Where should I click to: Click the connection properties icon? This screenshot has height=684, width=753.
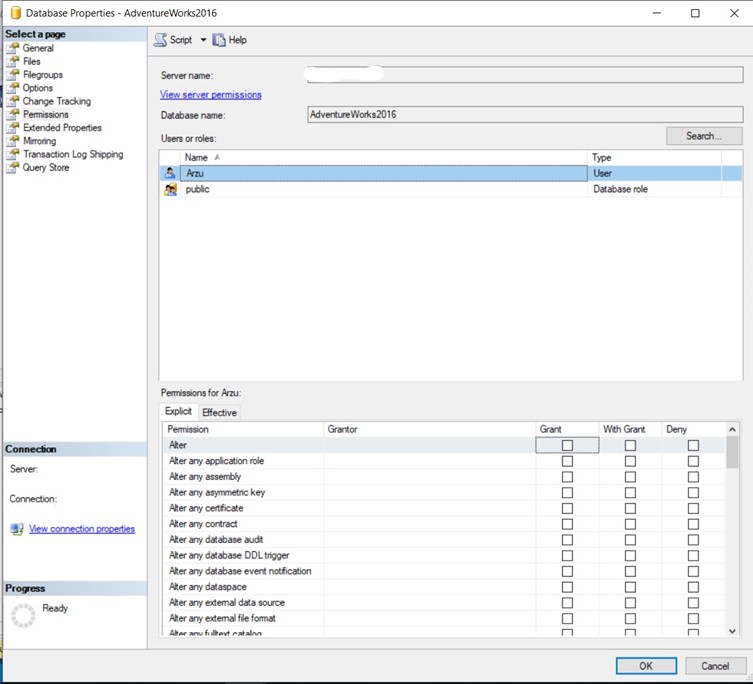click(17, 529)
